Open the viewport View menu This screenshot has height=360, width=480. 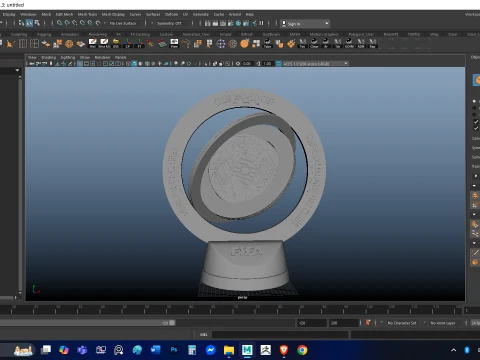(32, 57)
